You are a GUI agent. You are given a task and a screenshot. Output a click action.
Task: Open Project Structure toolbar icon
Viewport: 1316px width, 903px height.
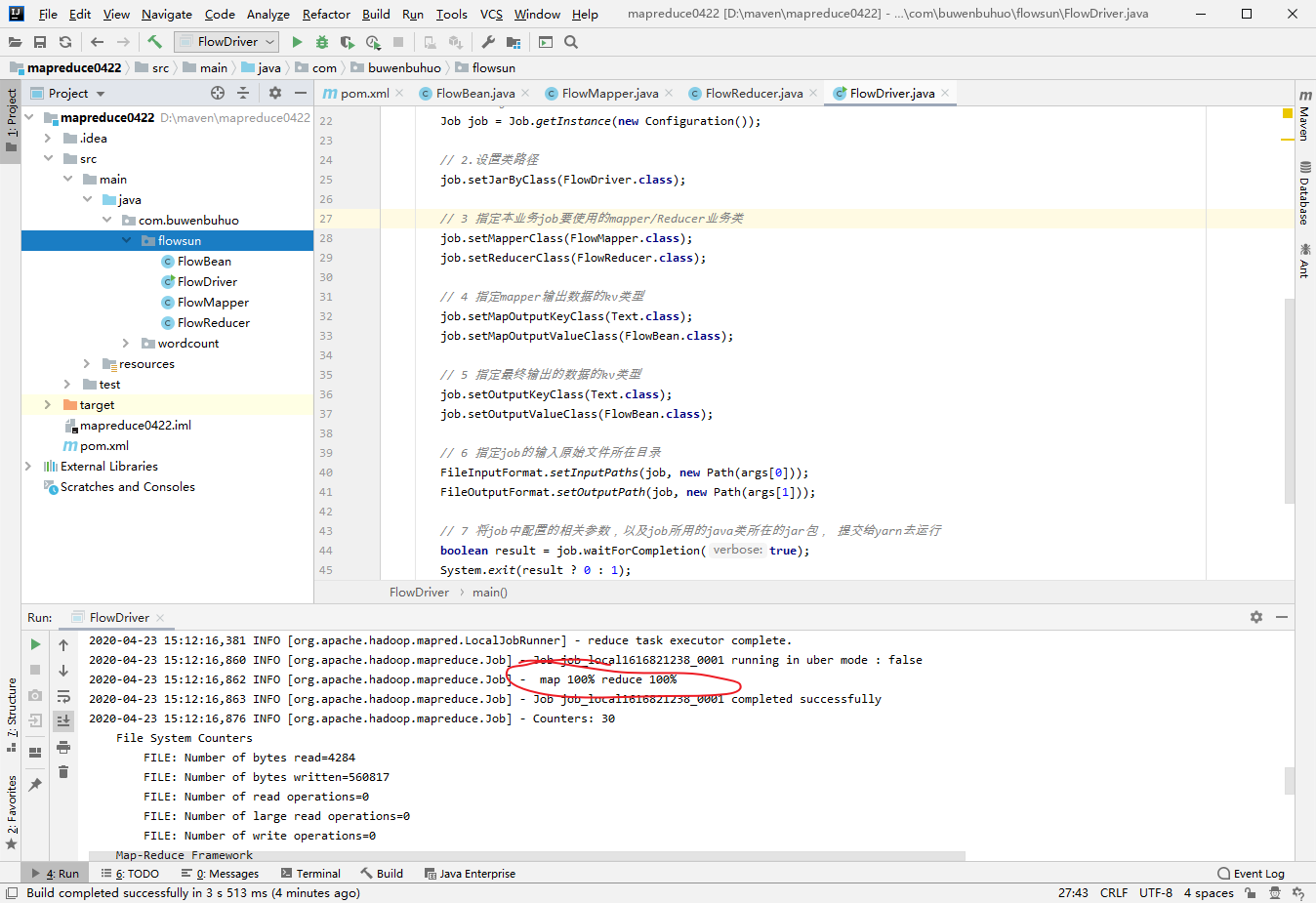click(x=514, y=42)
